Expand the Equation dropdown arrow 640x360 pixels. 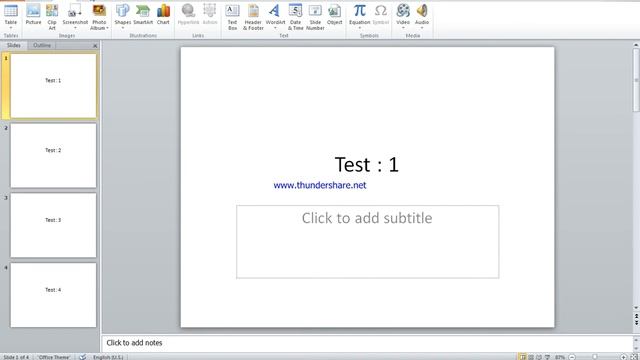tap(359, 28)
